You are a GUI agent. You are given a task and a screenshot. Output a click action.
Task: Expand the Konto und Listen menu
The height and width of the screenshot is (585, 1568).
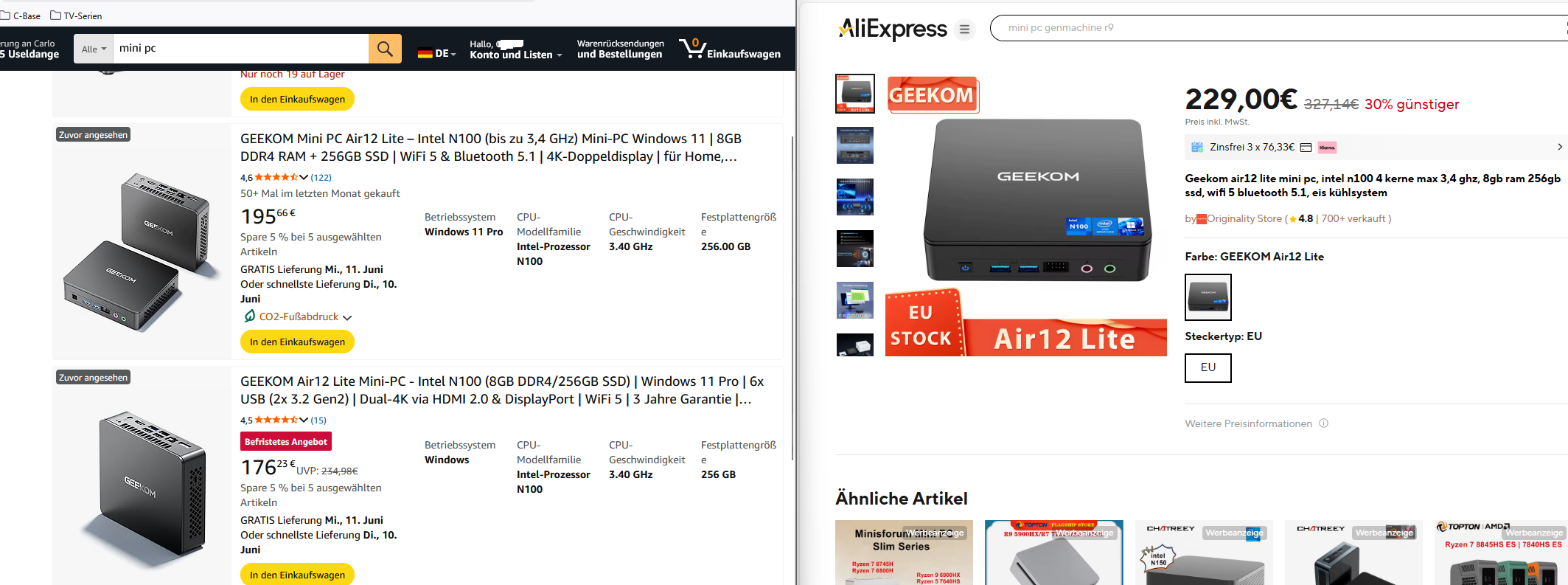pyautogui.click(x=516, y=49)
